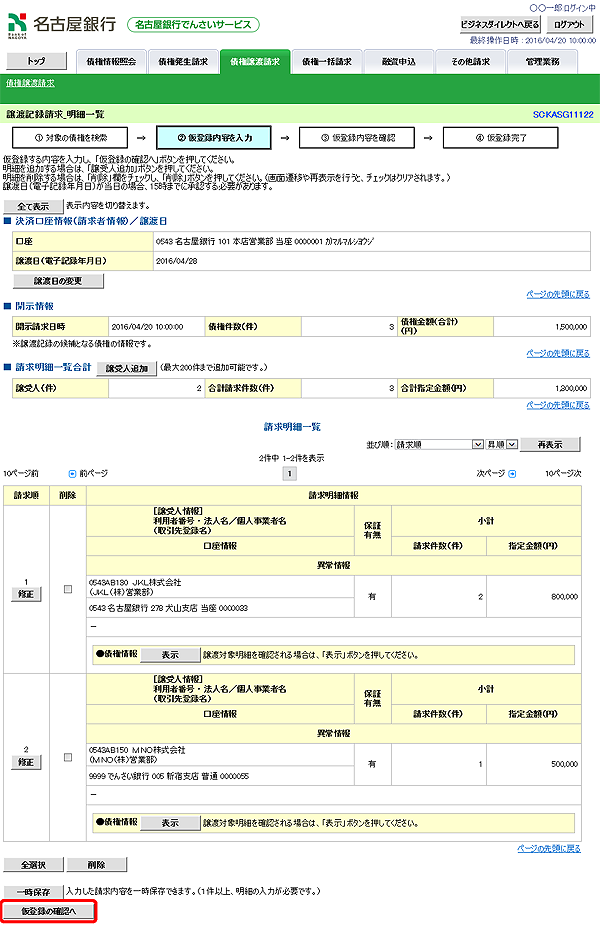Screen dimensions: 600x927
Task: Click the 債権譲渡請求 breadcrumb link
Action: coord(30,83)
